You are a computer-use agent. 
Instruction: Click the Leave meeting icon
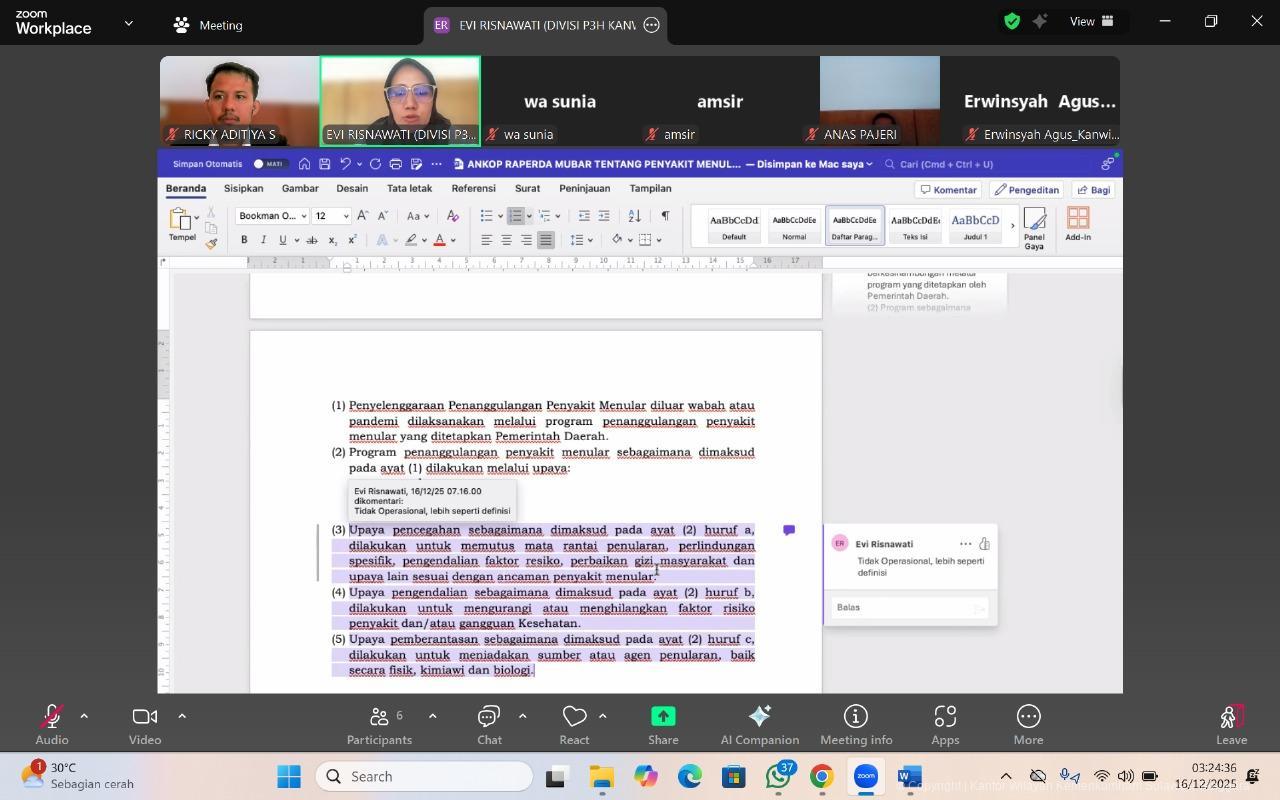1231,724
